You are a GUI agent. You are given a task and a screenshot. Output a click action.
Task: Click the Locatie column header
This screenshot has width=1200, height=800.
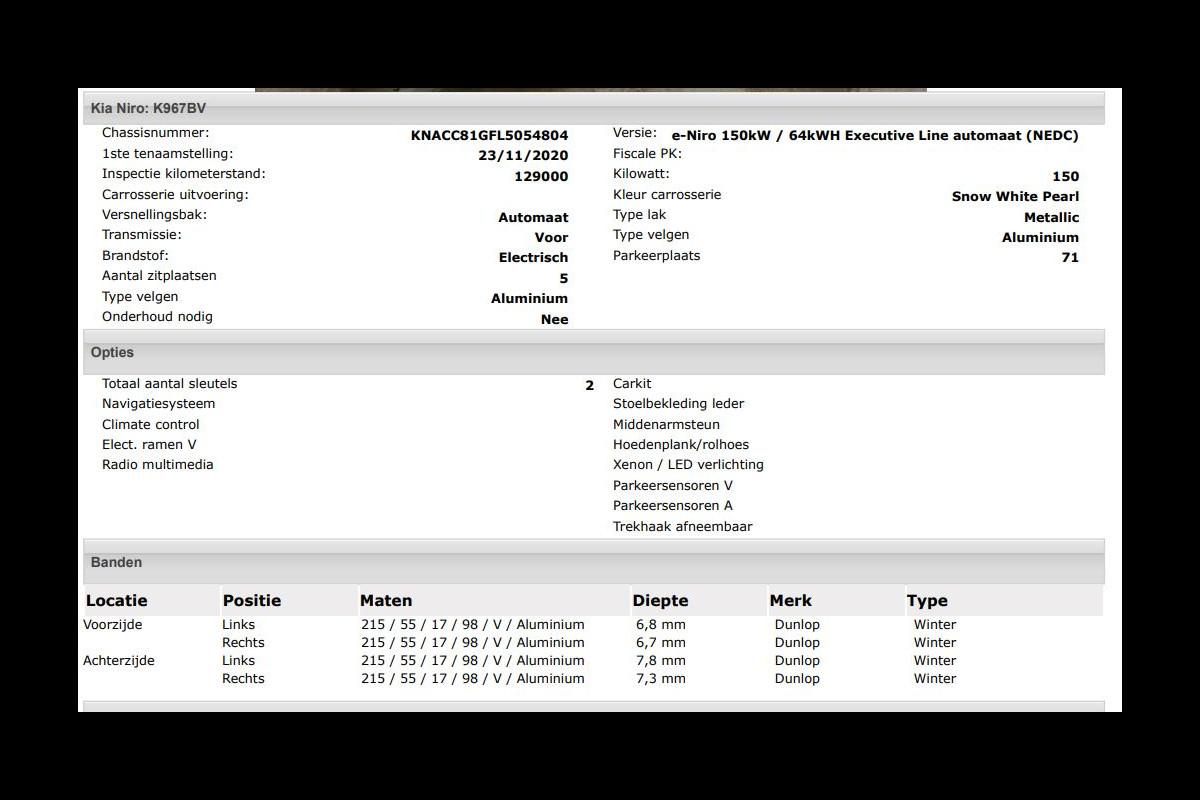[x=117, y=601]
